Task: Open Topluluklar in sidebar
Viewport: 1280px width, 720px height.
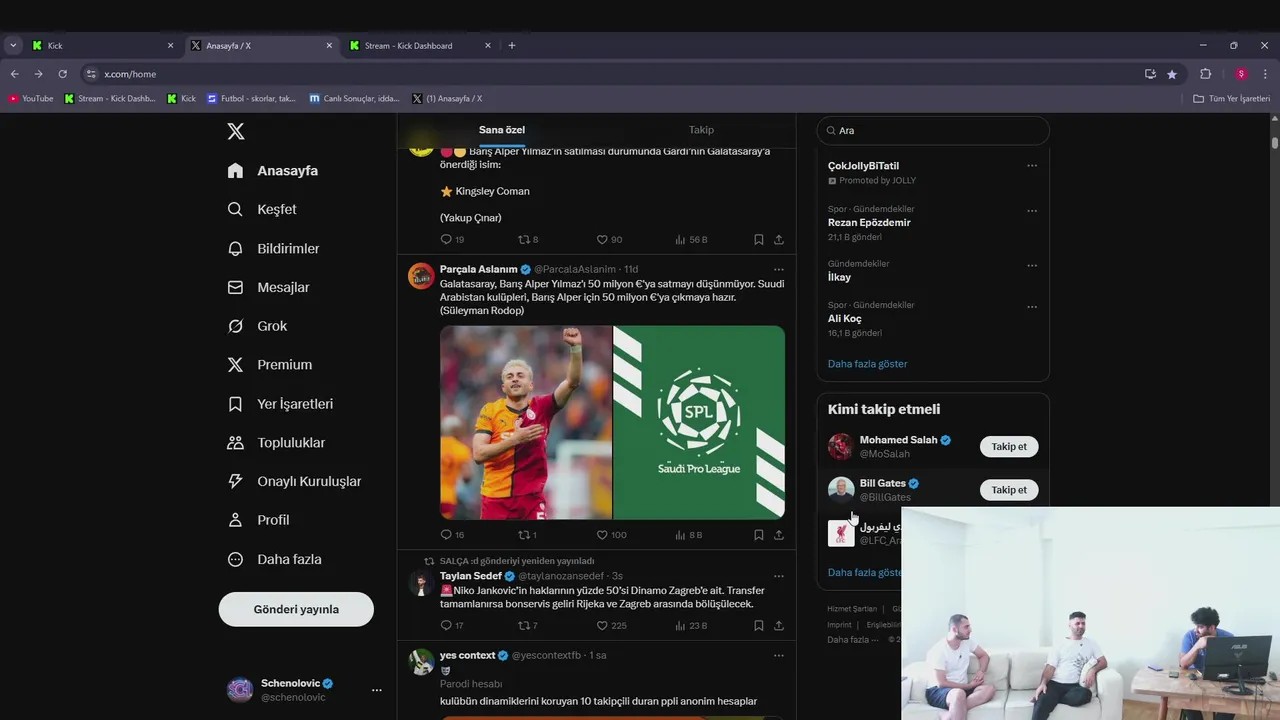Action: tap(276, 442)
